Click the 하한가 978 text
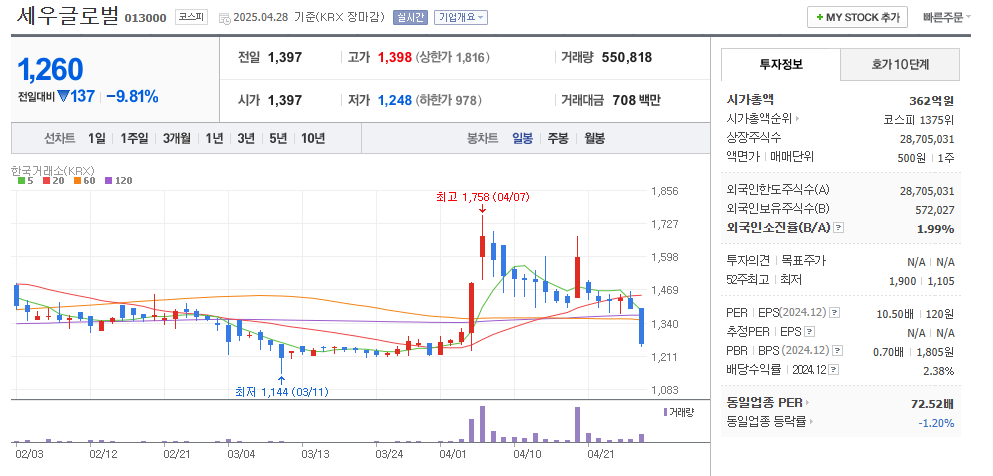The width and height of the screenshot is (993, 476). click(448, 100)
